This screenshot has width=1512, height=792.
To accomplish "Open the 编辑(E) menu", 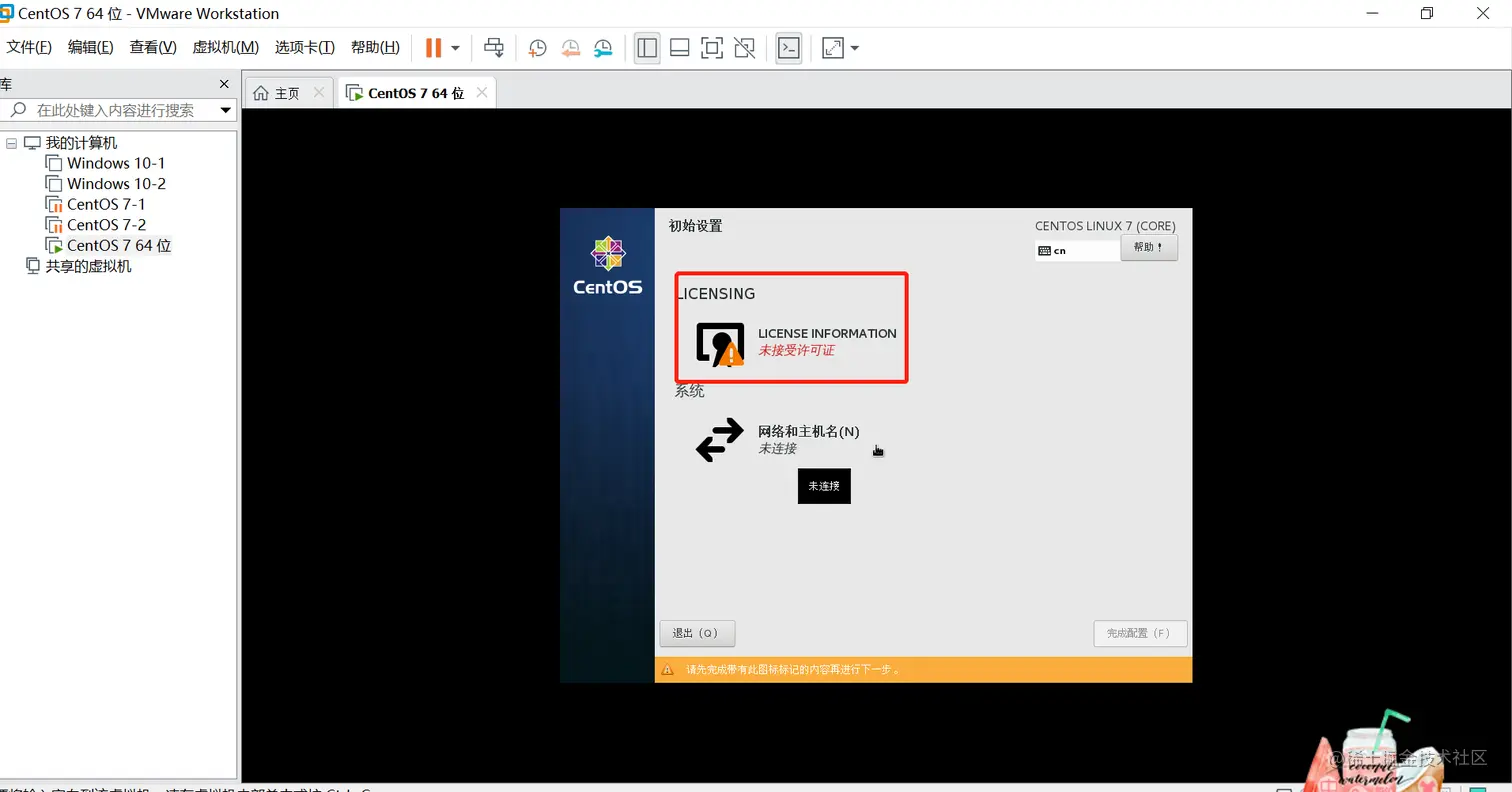I will (90, 47).
